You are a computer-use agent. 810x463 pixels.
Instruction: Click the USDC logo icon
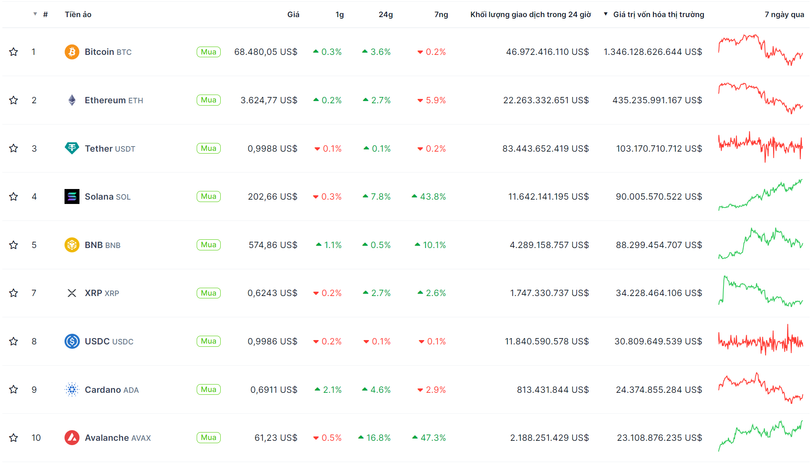[72, 341]
